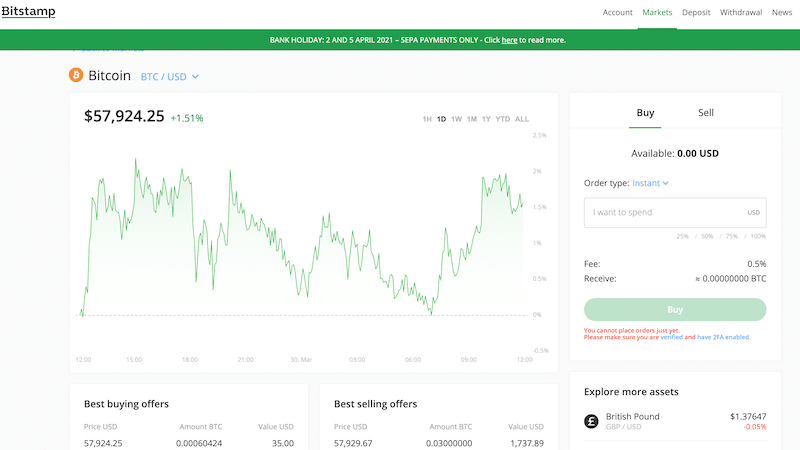Screen dimensions: 800x450
Task: Switch to the Buy tab
Action: 645,113
